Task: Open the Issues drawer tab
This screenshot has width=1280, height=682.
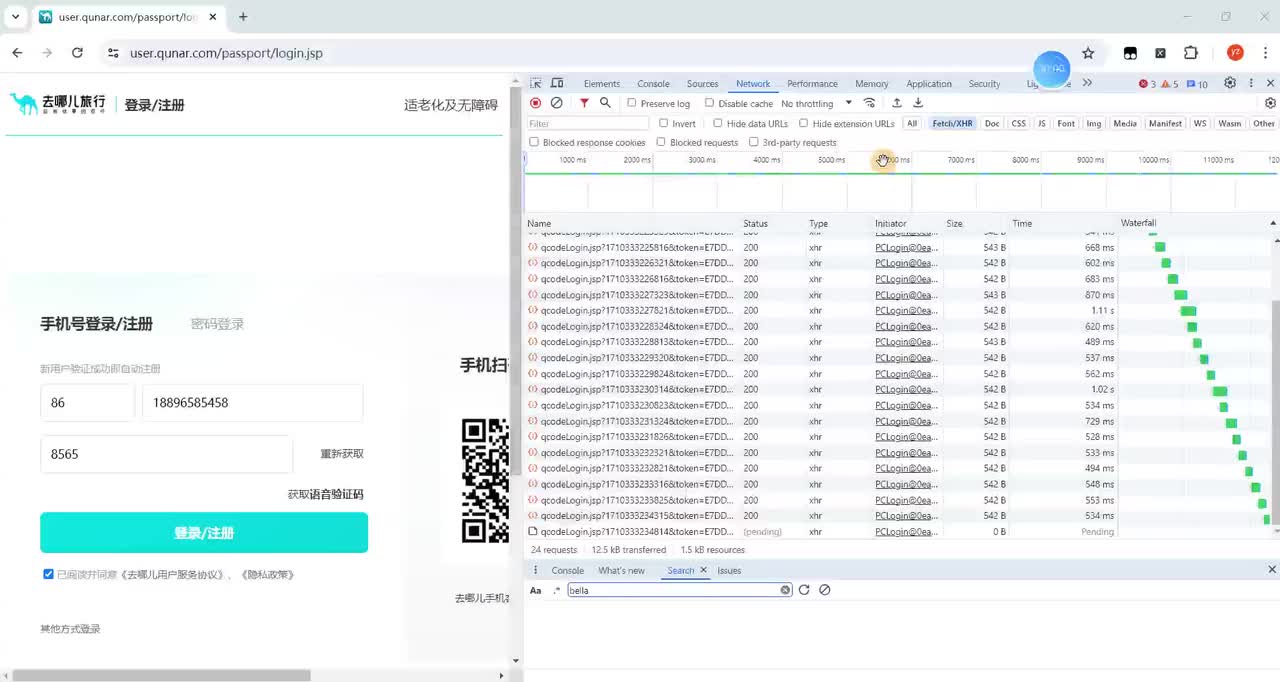Action: click(729, 570)
